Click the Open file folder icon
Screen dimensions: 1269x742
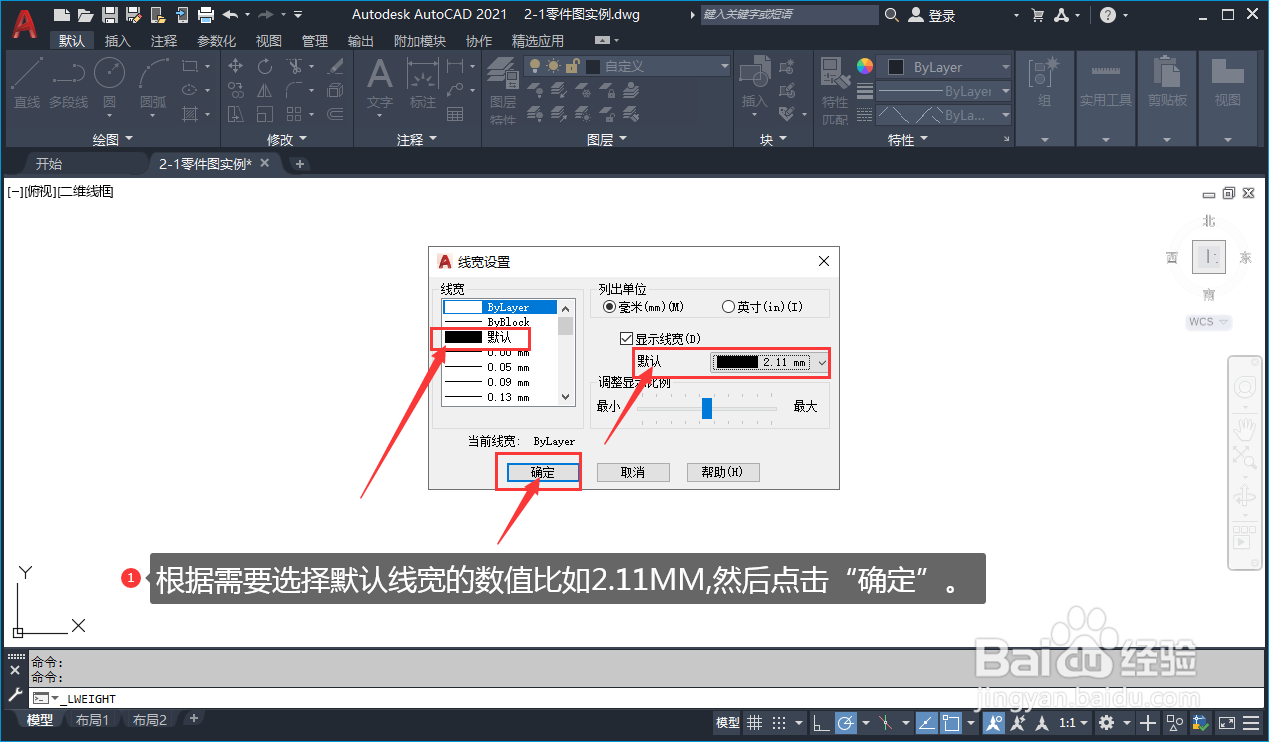[x=86, y=14]
